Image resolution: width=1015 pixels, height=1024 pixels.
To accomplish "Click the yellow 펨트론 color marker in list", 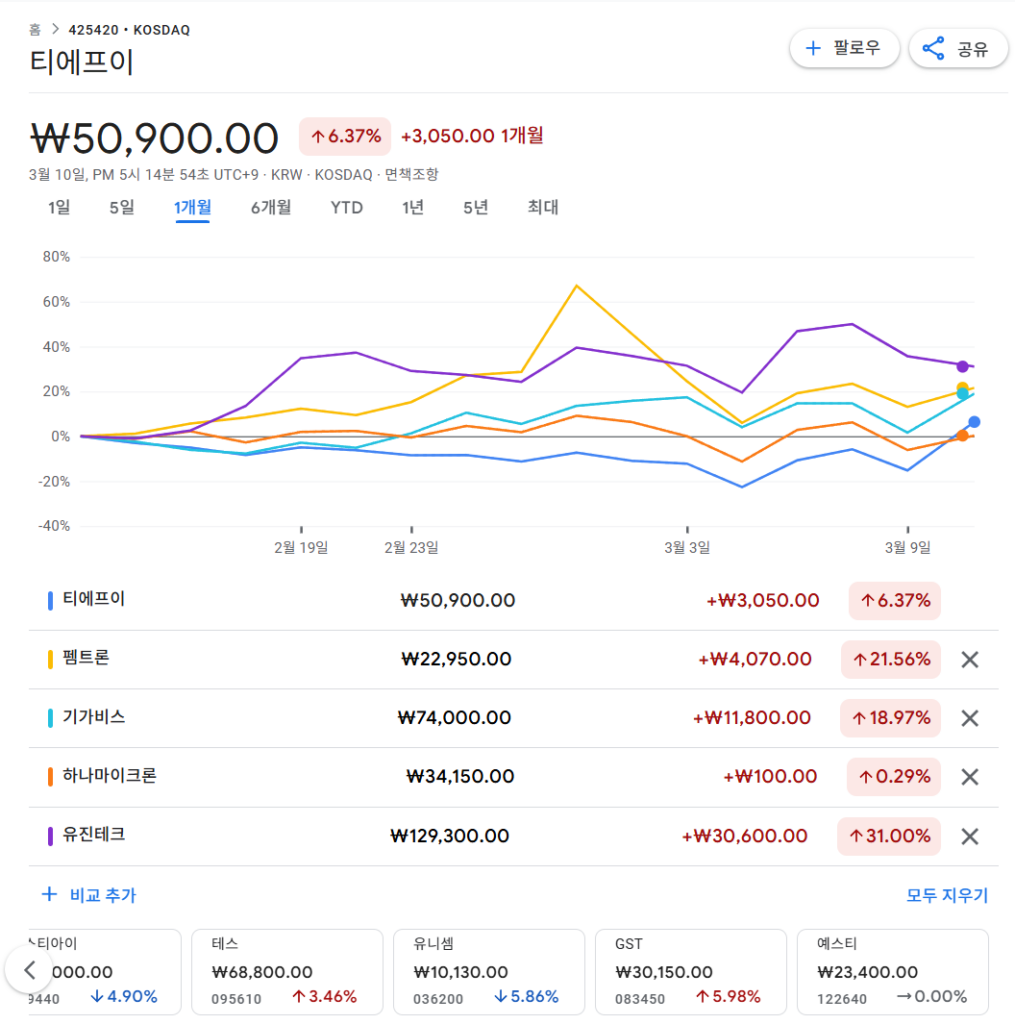I will click(x=50, y=660).
